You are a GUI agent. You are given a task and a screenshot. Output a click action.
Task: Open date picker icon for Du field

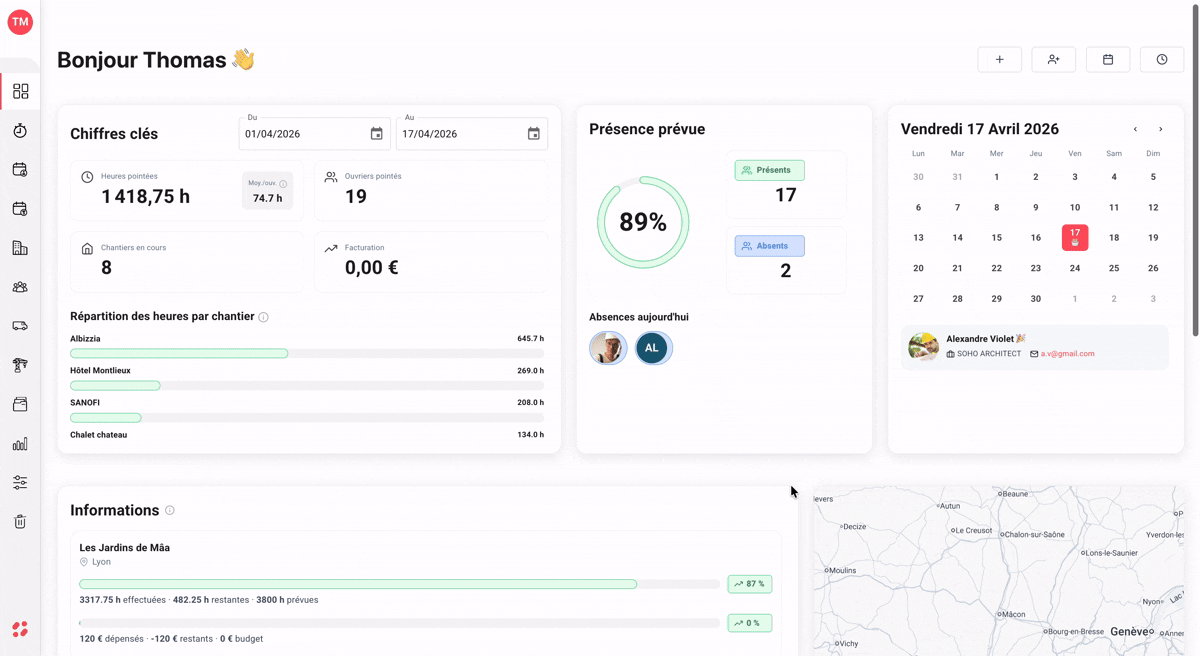coord(377,134)
